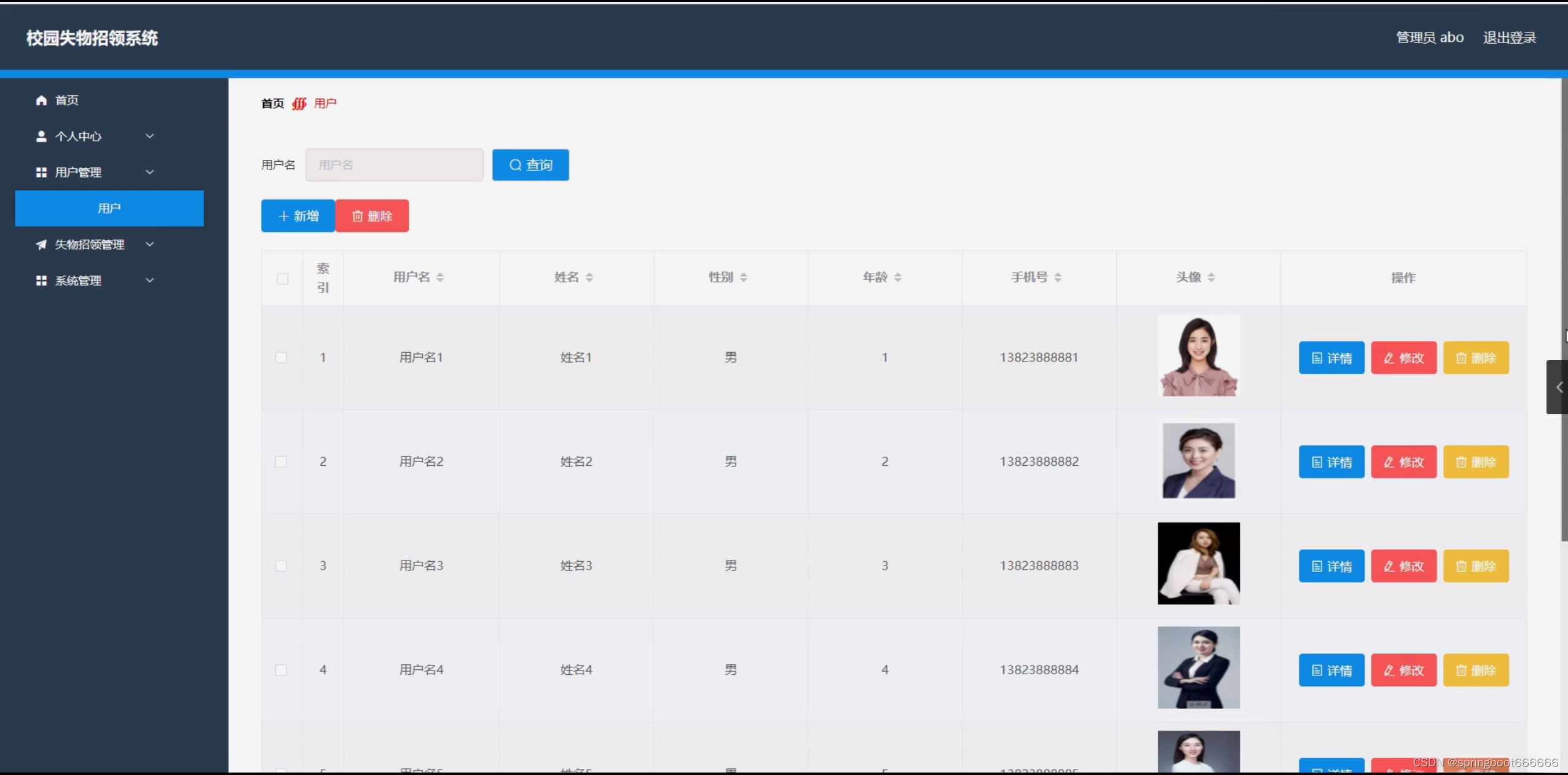Click the grid icon beside 系统管理

tap(41, 281)
